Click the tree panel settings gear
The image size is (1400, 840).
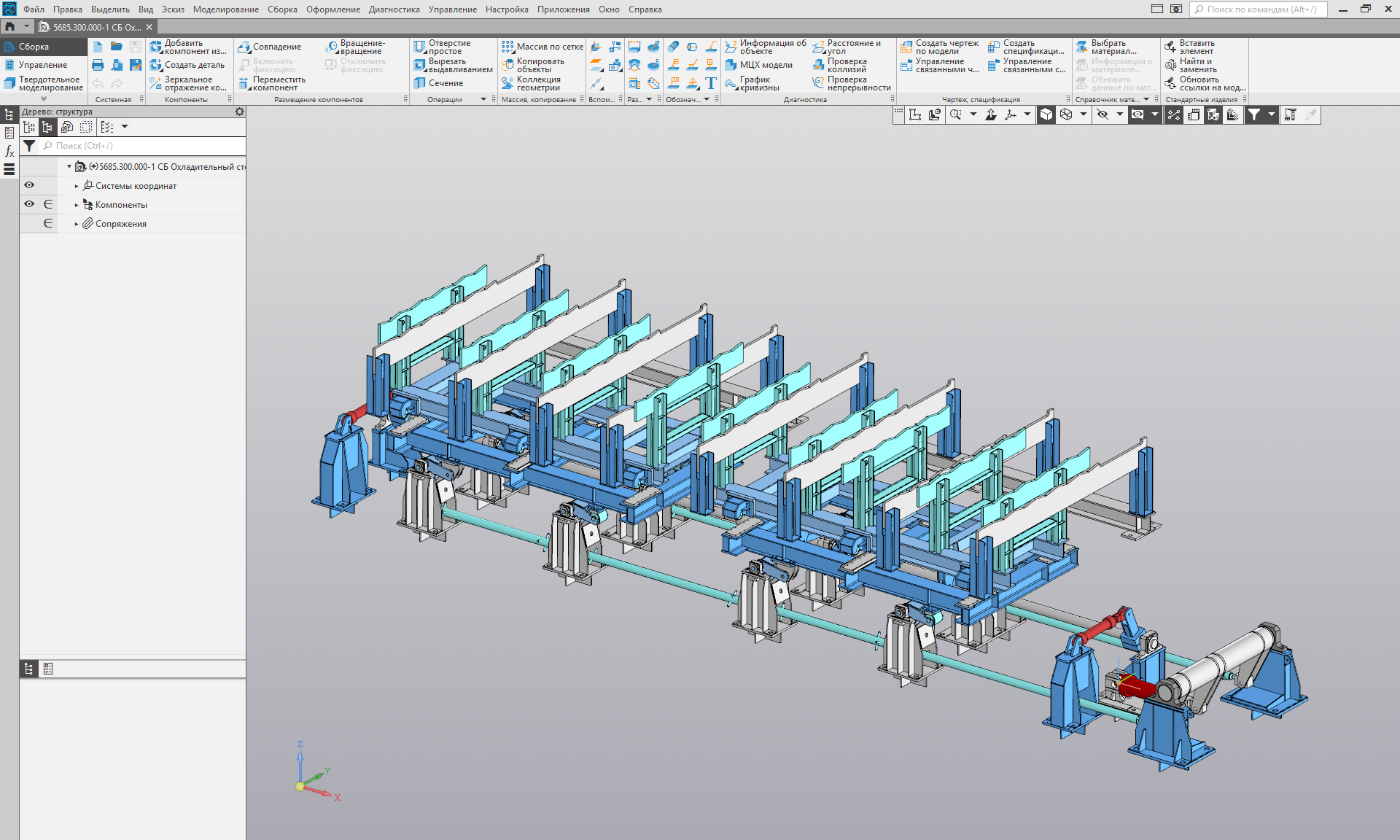tap(239, 112)
